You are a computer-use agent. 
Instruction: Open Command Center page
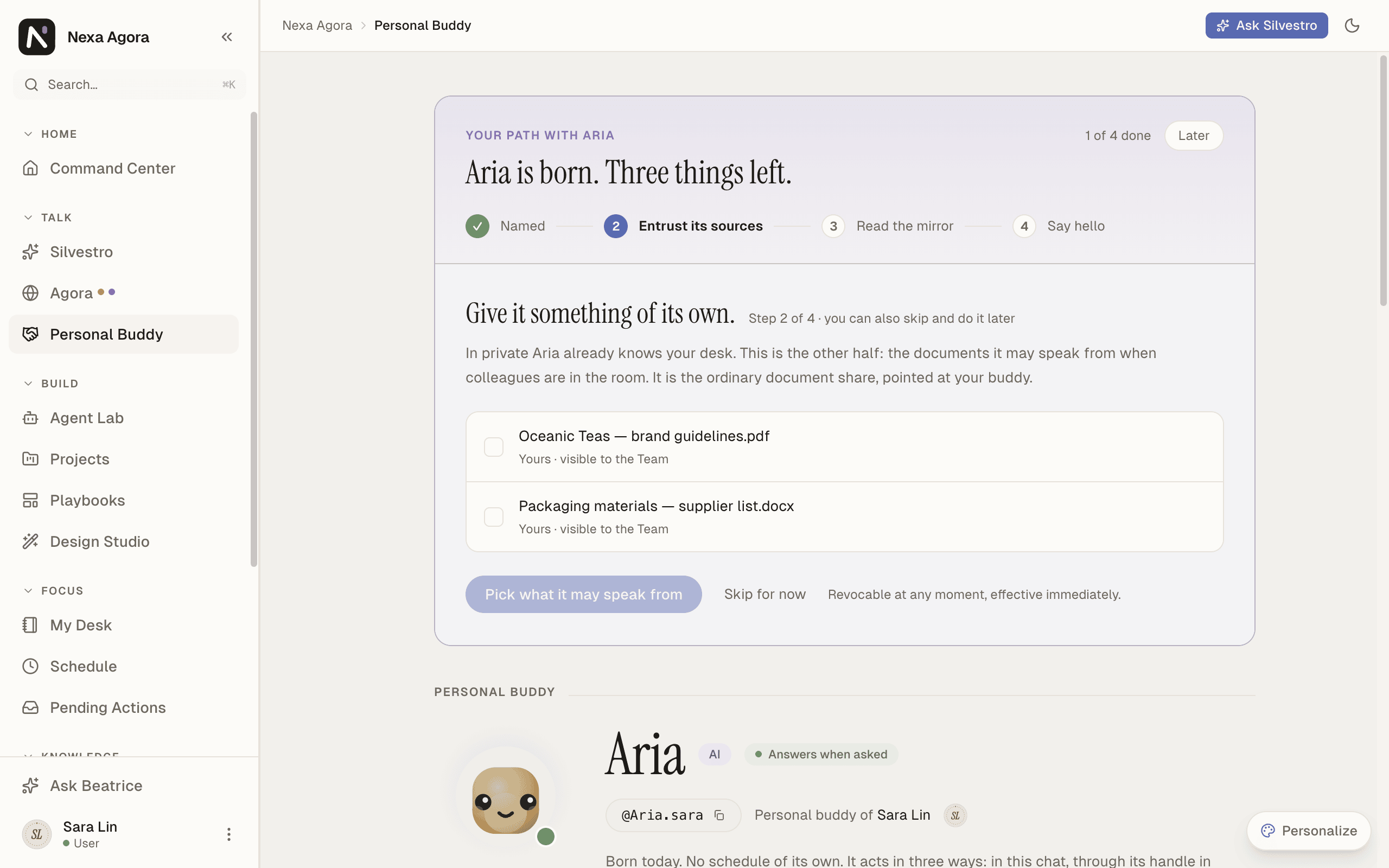tap(123, 168)
